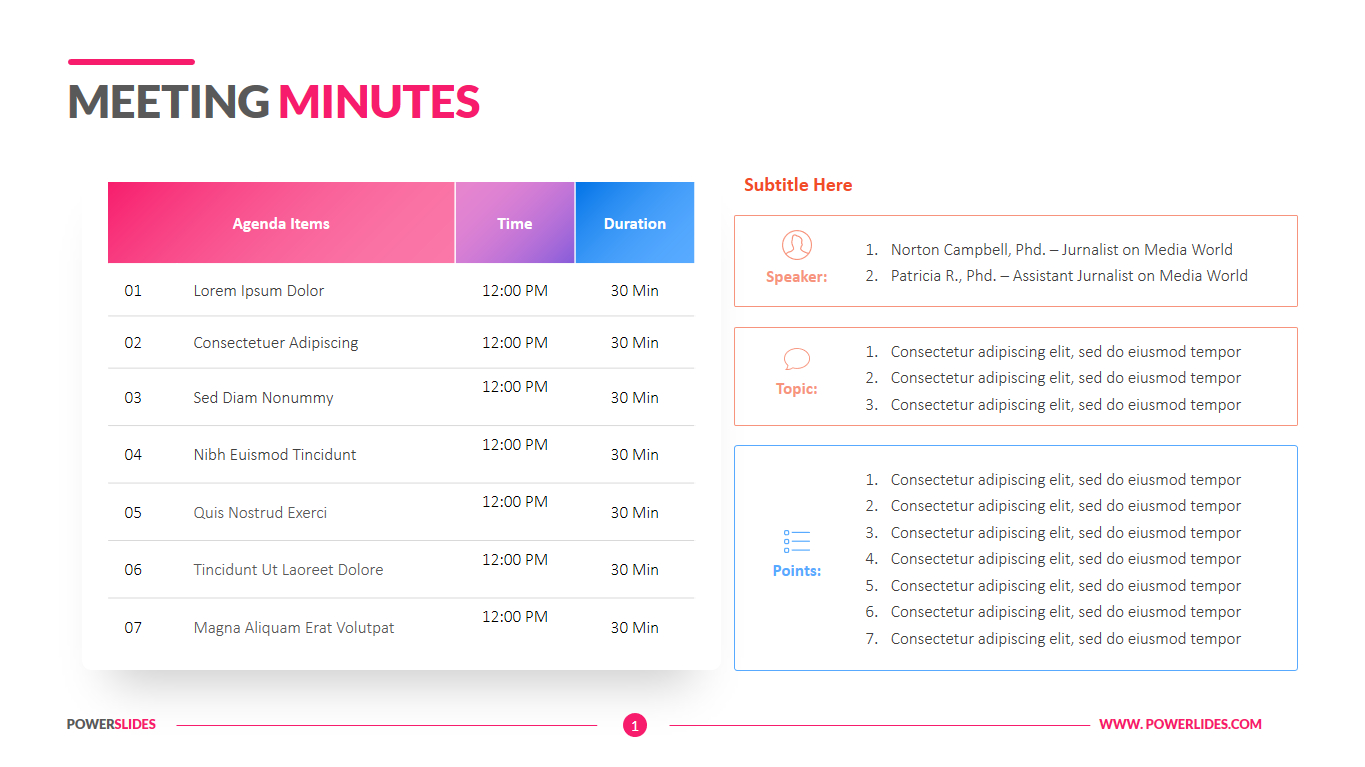The height and width of the screenshot is (767, 1365).
Task: Select the Consectetuer Adipiscing agenda item
Action: click(x=276, y=343)
